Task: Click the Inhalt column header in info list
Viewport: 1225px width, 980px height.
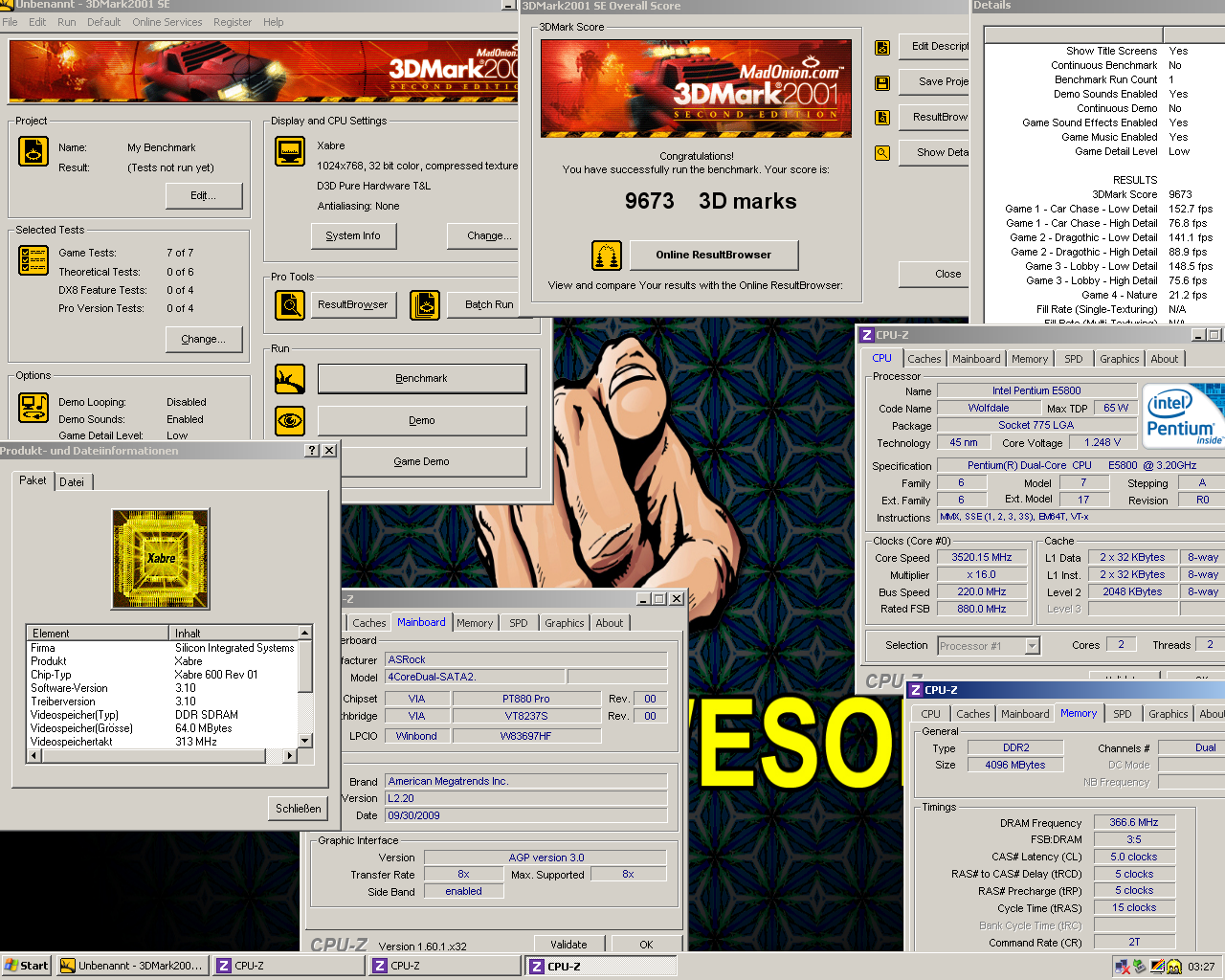Action: [234, 634]
